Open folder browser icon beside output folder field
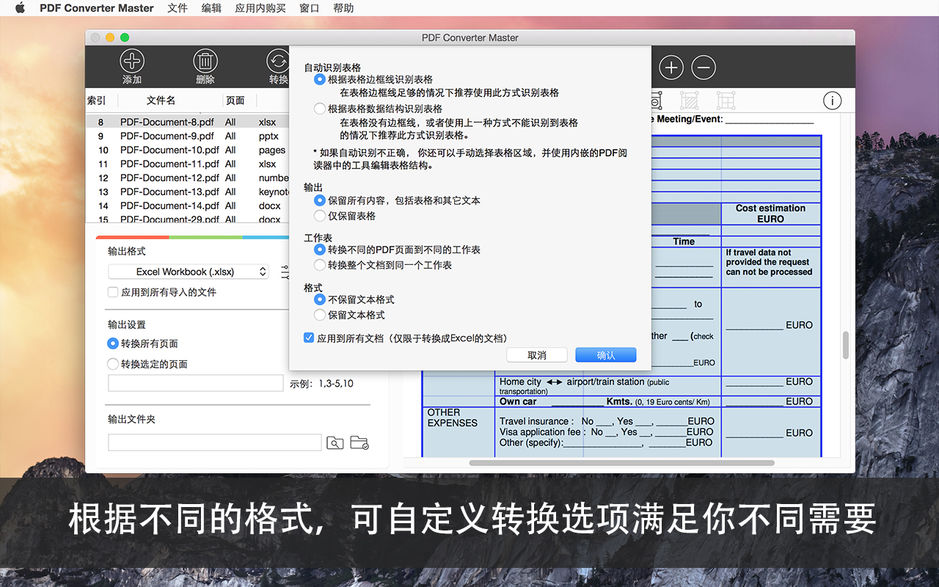Image resolution: width=939 pixels, height=587 pixels. 359,443
